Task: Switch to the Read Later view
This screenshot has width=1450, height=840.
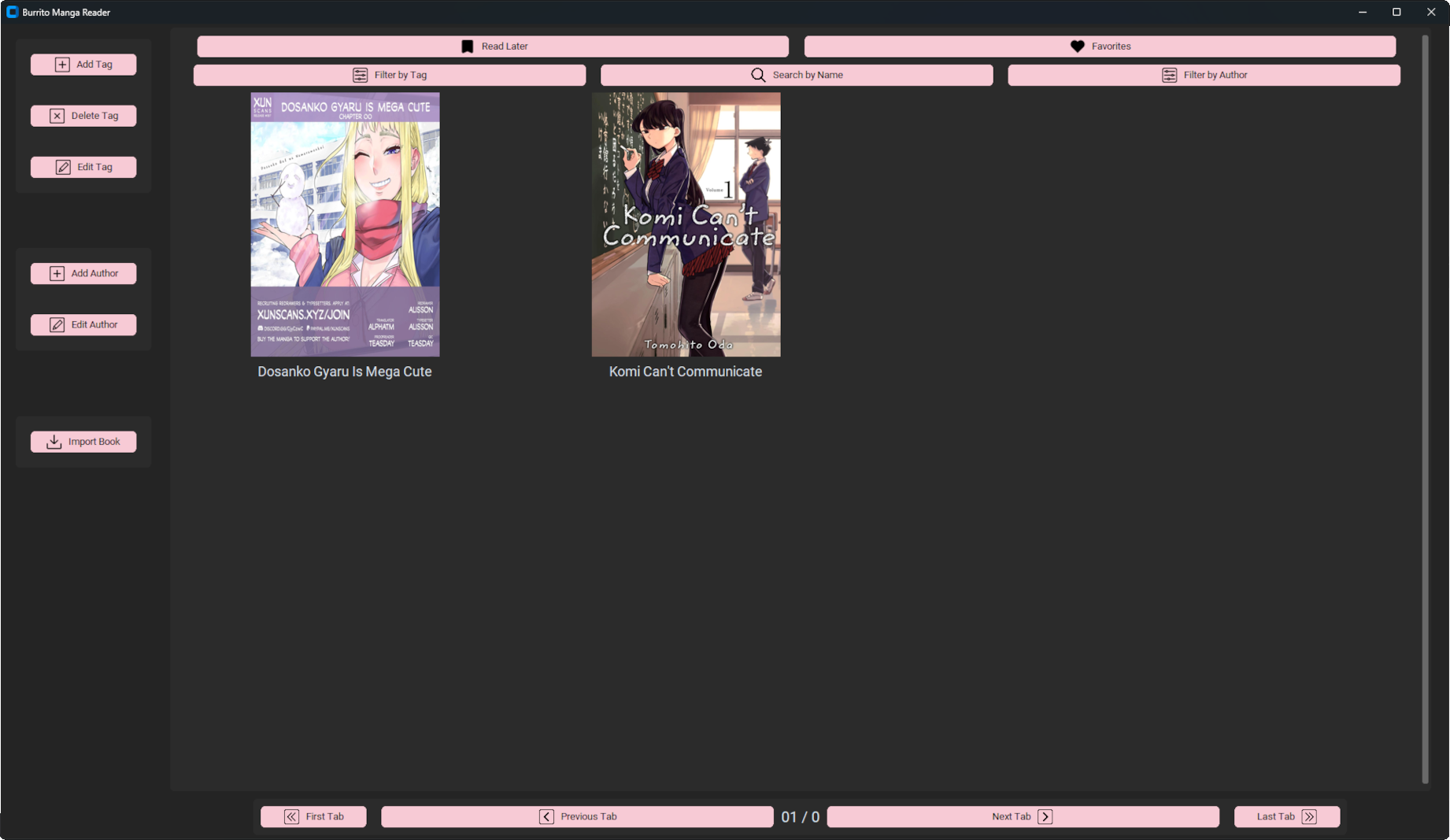Action: (x=493, y=46)
